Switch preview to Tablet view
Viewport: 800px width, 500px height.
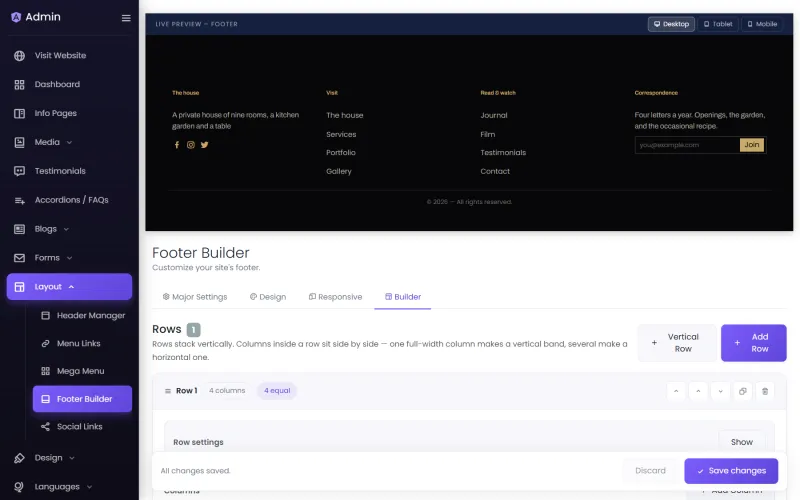tap(717, 24)
